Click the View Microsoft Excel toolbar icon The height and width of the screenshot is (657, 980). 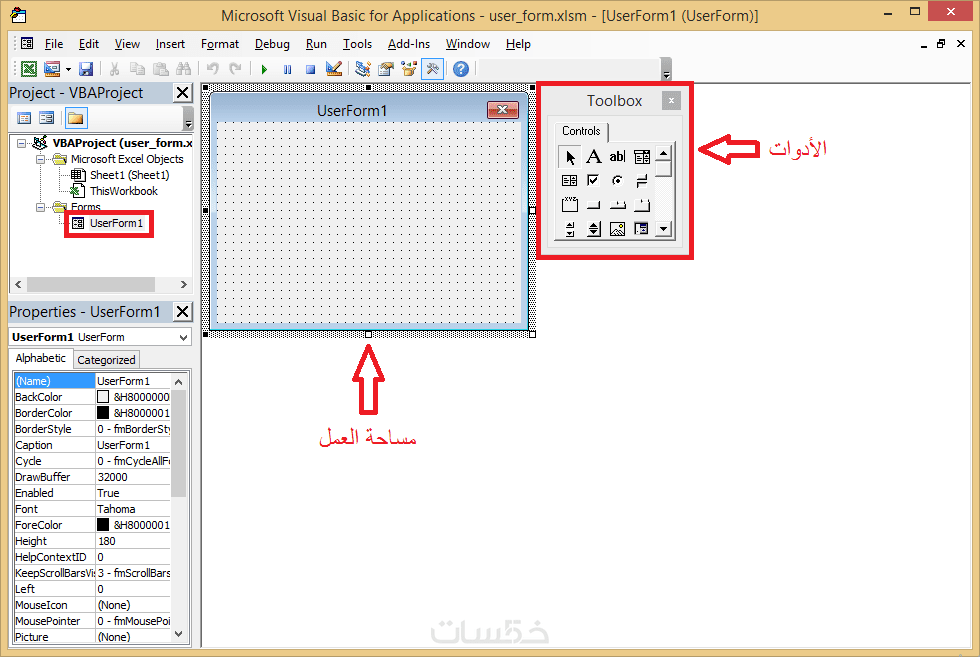click(x=29, y=69)
